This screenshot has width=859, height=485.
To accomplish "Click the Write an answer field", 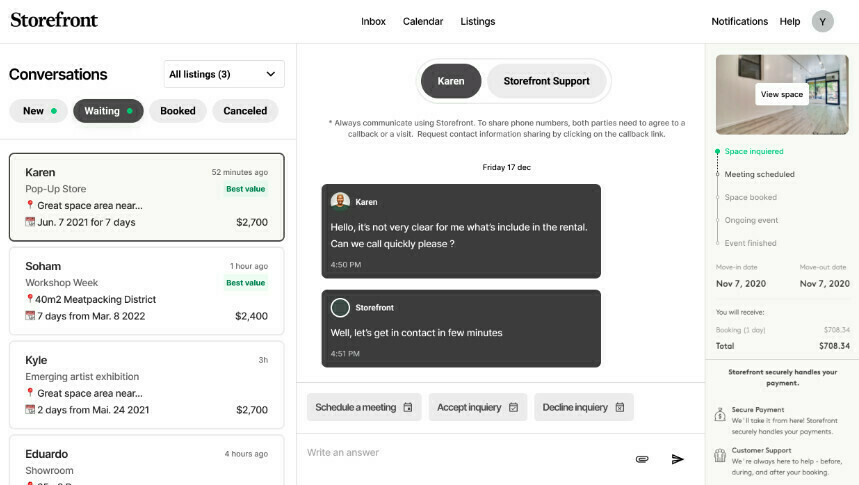I will point(460,453).
